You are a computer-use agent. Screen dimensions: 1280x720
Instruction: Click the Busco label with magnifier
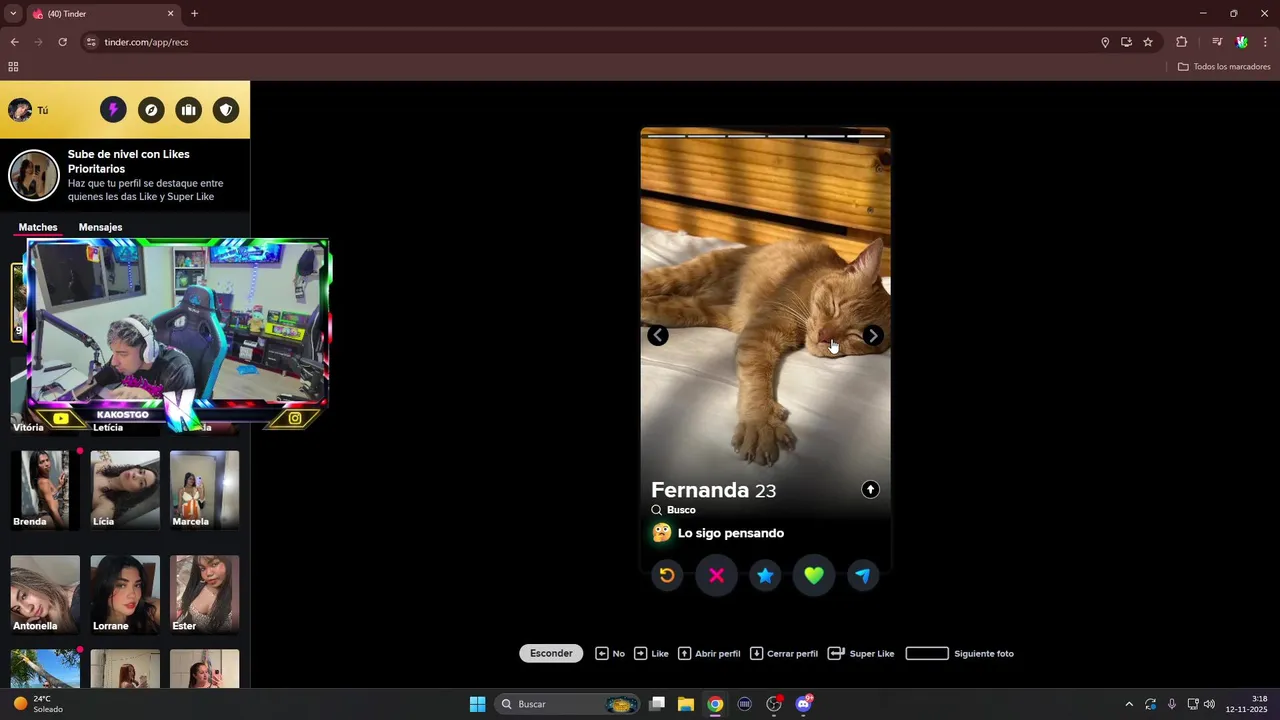click(673, 510)
